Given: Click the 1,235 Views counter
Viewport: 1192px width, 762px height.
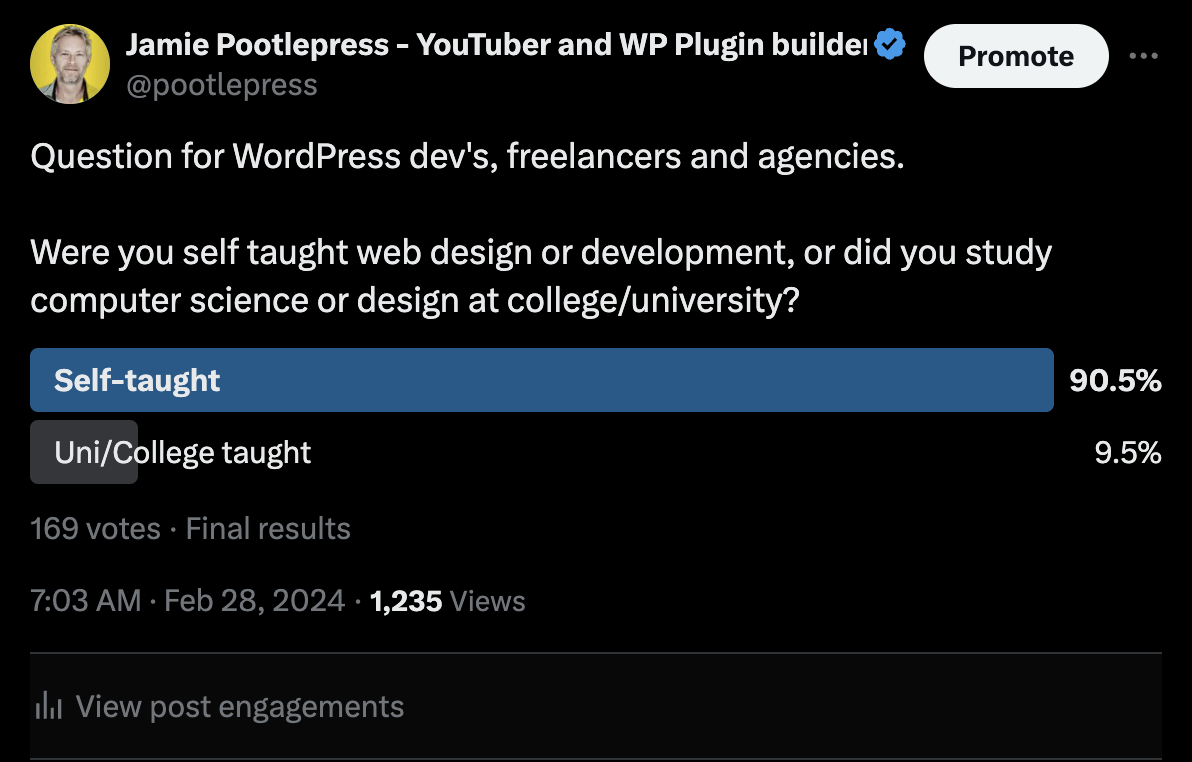Looking at the screenshot, I should pyautogui.click(x=447, y=601).
